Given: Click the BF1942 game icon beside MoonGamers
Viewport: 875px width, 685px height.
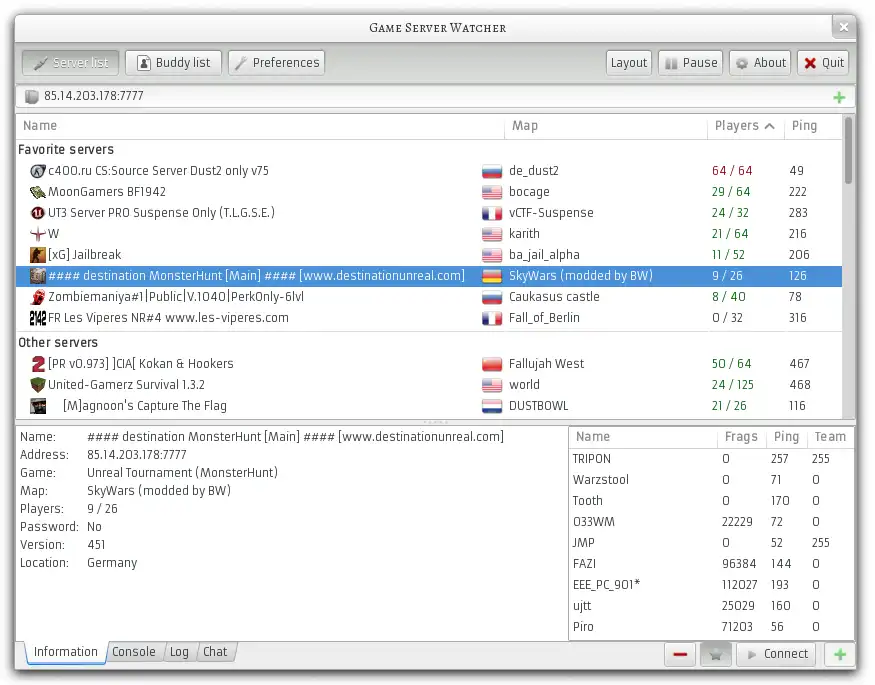Looking at the screenshot, I should pos(37,192).
